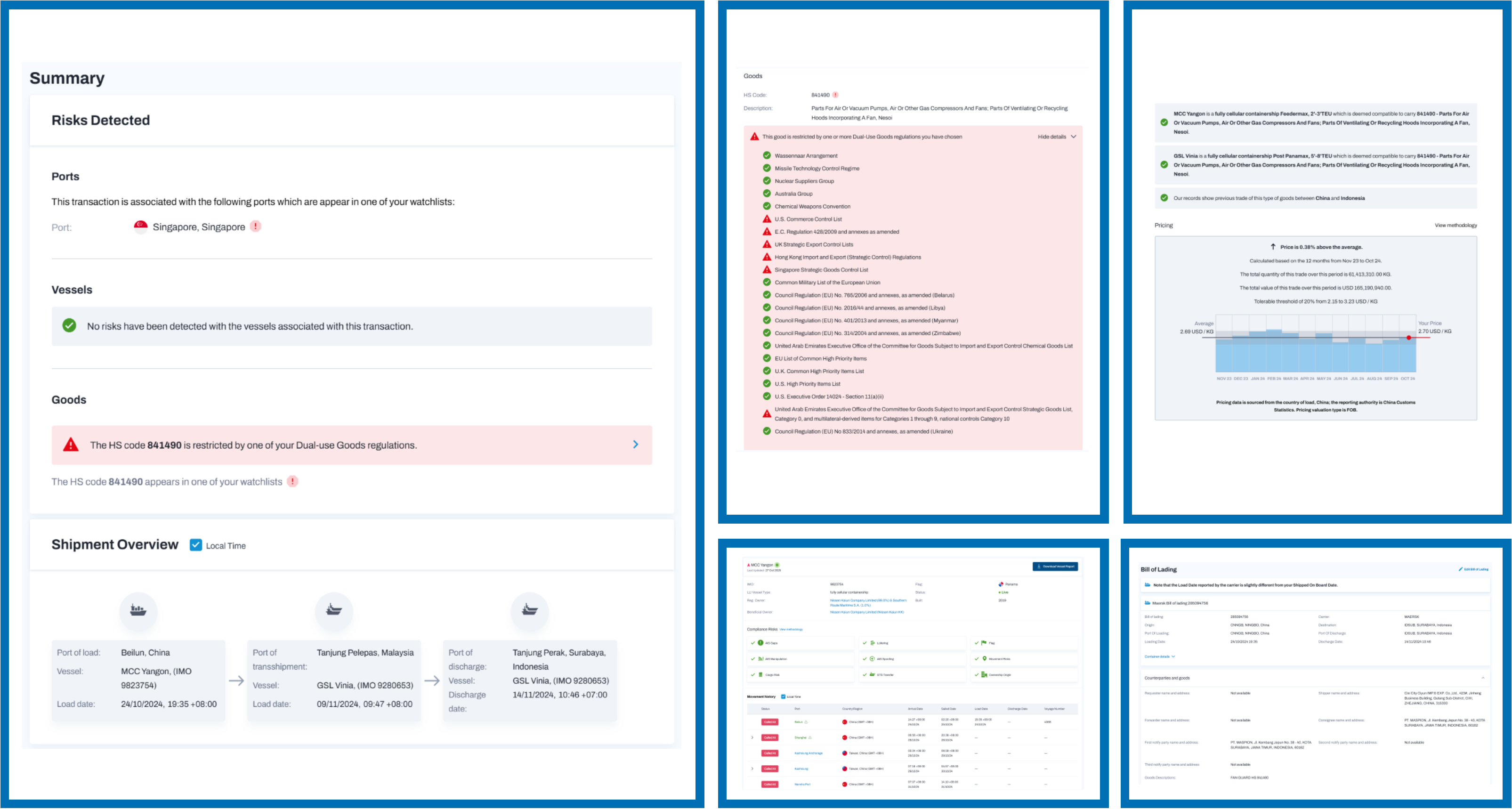Click the vessel icon above Port of transshipment
Screen dimensions: 1512x809
click(334, 610)
